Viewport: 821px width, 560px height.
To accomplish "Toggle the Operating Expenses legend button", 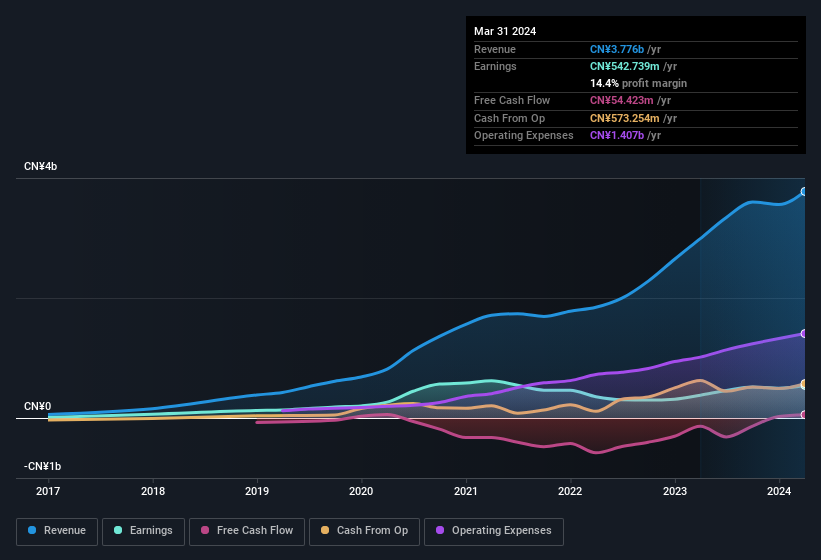I will point(494,531).
